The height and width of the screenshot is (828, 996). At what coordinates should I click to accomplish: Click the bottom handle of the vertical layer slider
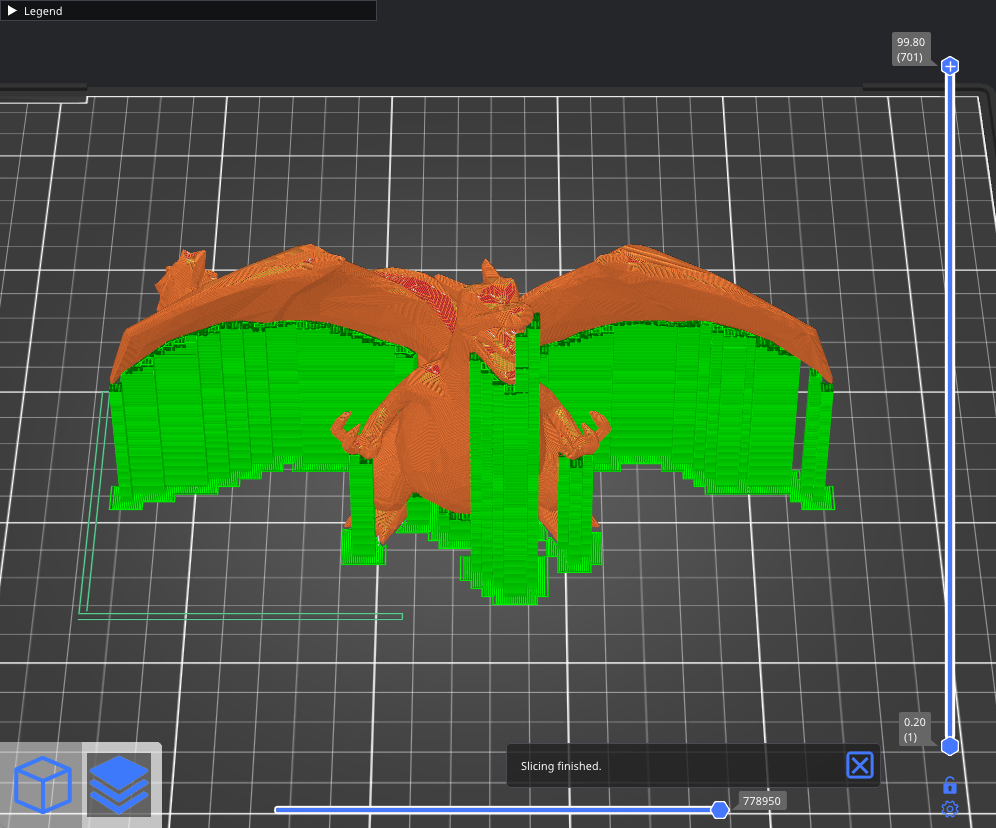point(950,746)
